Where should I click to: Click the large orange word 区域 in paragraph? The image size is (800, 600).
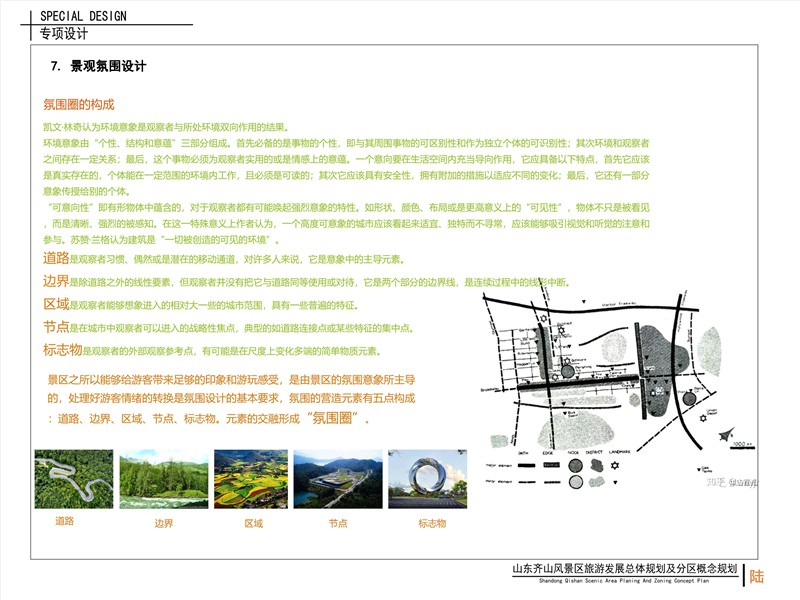coord(56,304)
